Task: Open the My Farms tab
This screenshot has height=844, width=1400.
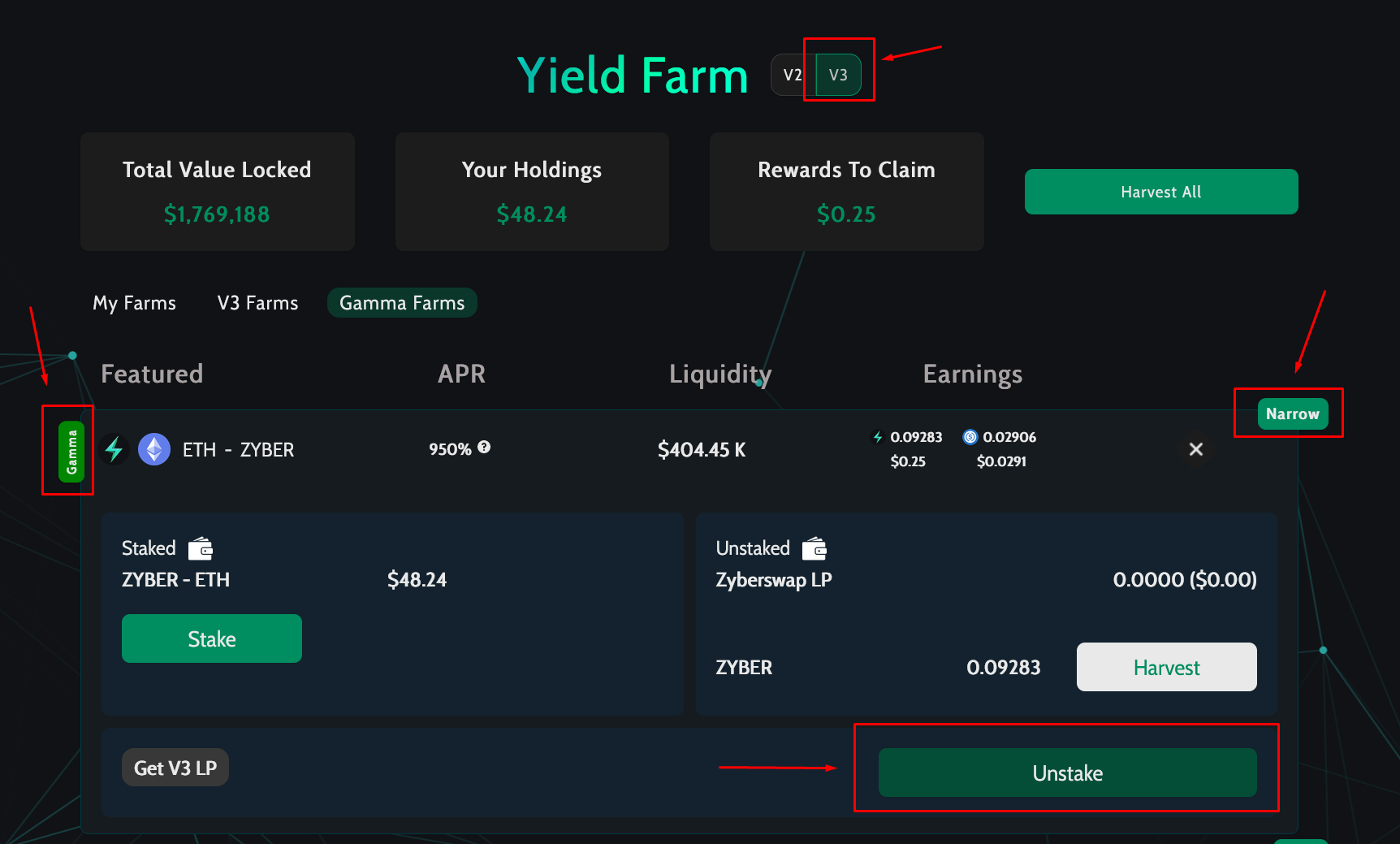Action: pyautogui.click(x=135, y=303)
